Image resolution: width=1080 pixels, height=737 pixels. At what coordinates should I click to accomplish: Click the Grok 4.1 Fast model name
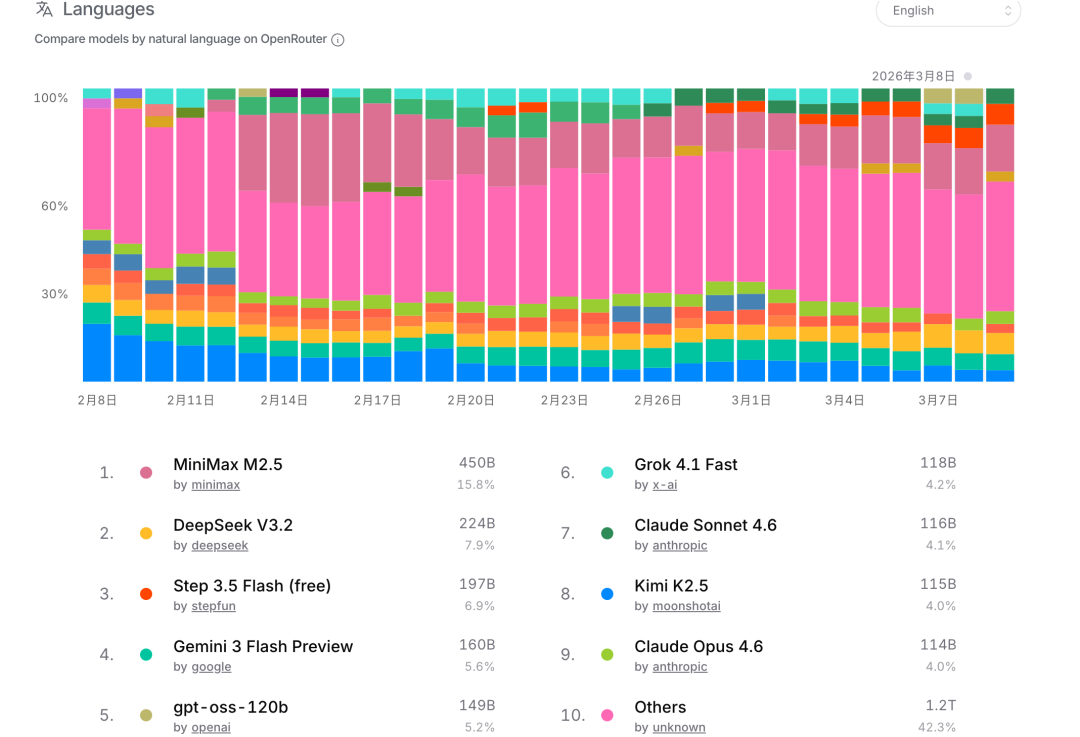click(685, 464)
